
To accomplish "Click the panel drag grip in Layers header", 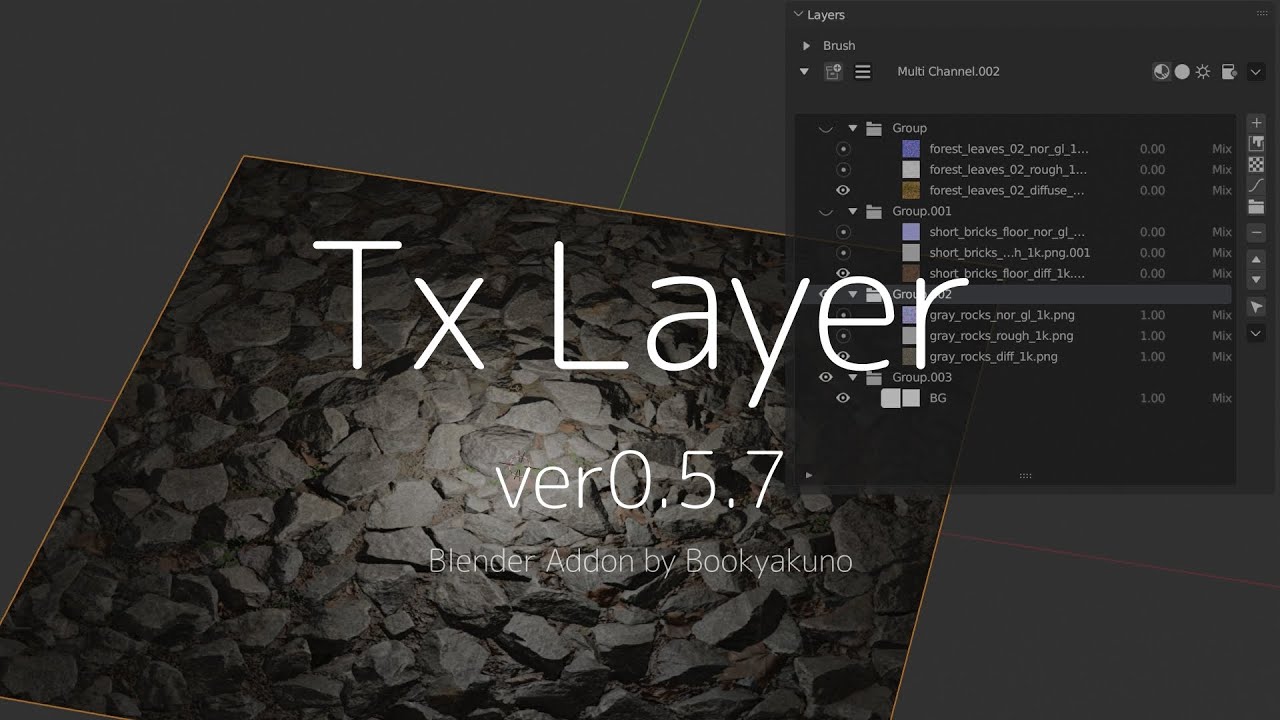I will pos(1262,14).
